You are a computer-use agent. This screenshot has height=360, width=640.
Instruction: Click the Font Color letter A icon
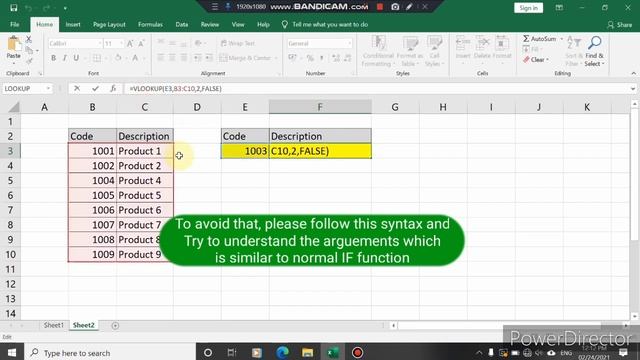point(135,58)
